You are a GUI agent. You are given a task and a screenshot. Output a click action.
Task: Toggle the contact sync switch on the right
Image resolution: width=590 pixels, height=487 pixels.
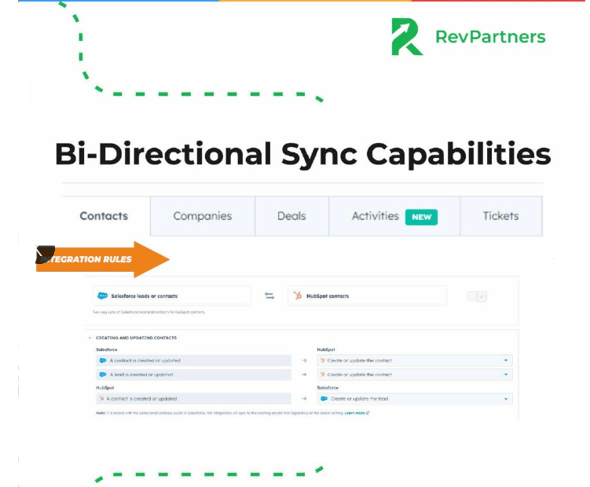tap(477, 297)
